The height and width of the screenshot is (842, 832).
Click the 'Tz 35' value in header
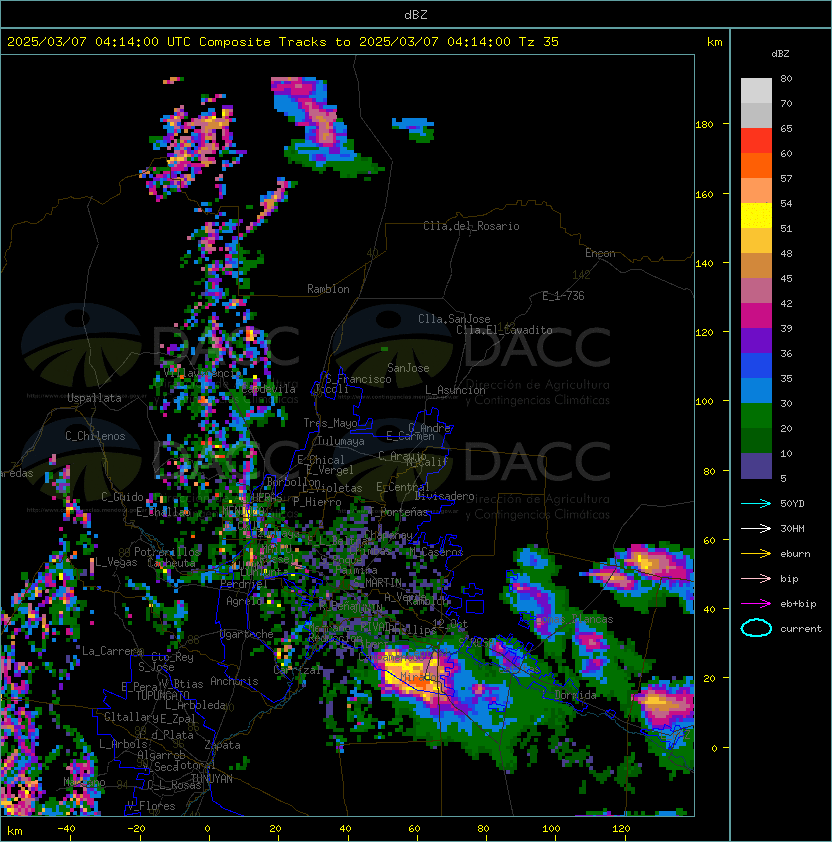click(x=539, y=42)
